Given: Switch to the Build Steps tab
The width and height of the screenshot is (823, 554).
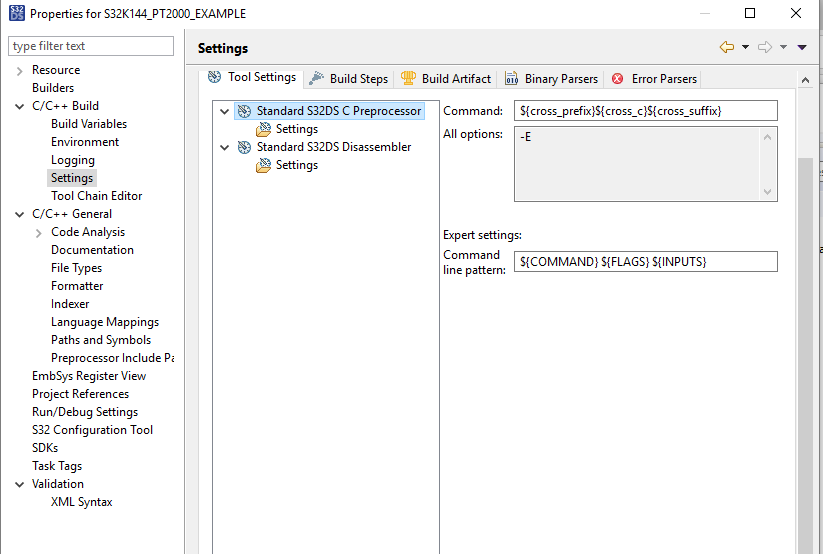Looking at the screenshot, I should tap(349, 79).
